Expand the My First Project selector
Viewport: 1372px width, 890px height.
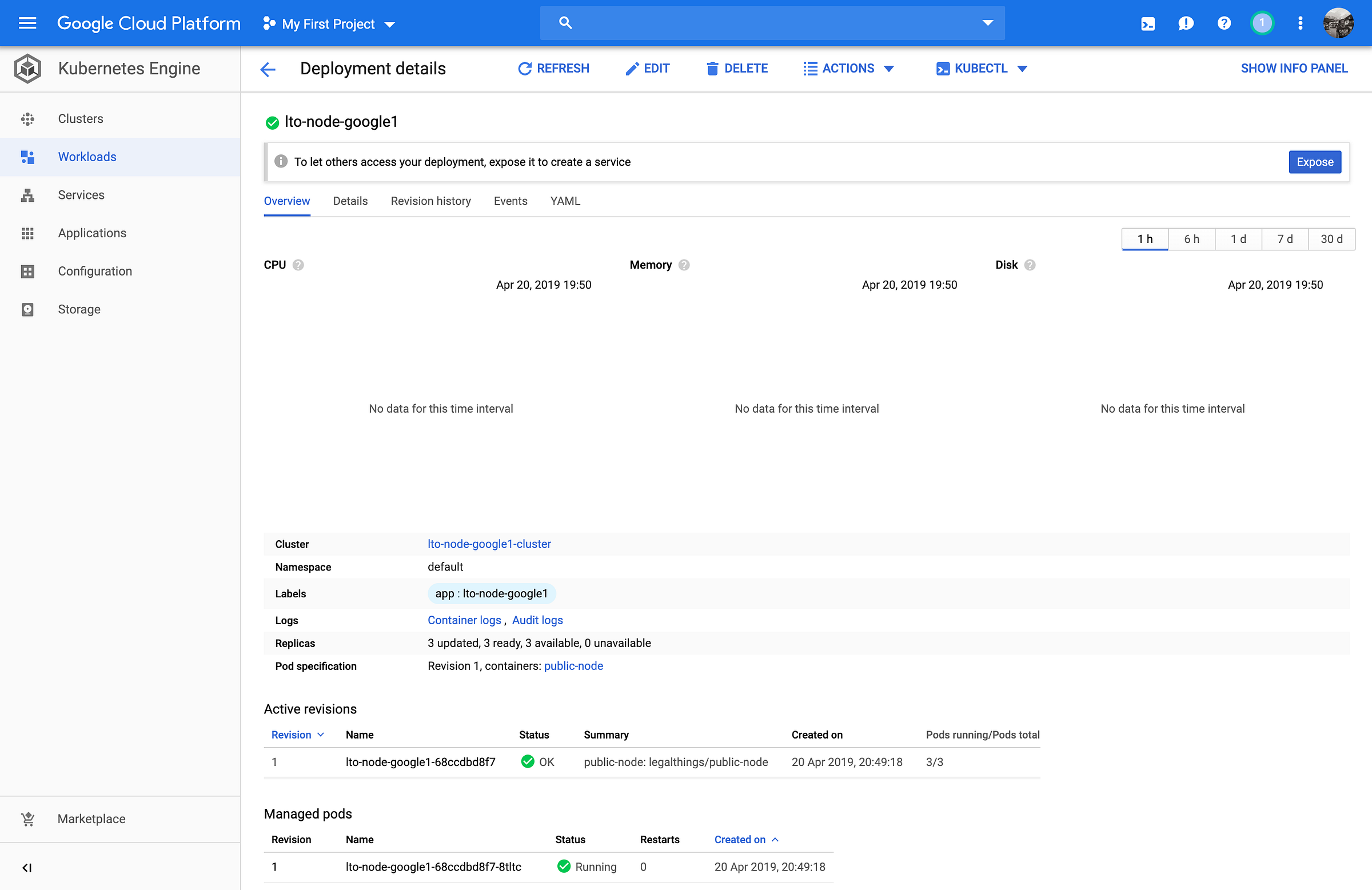coord(329,23)
